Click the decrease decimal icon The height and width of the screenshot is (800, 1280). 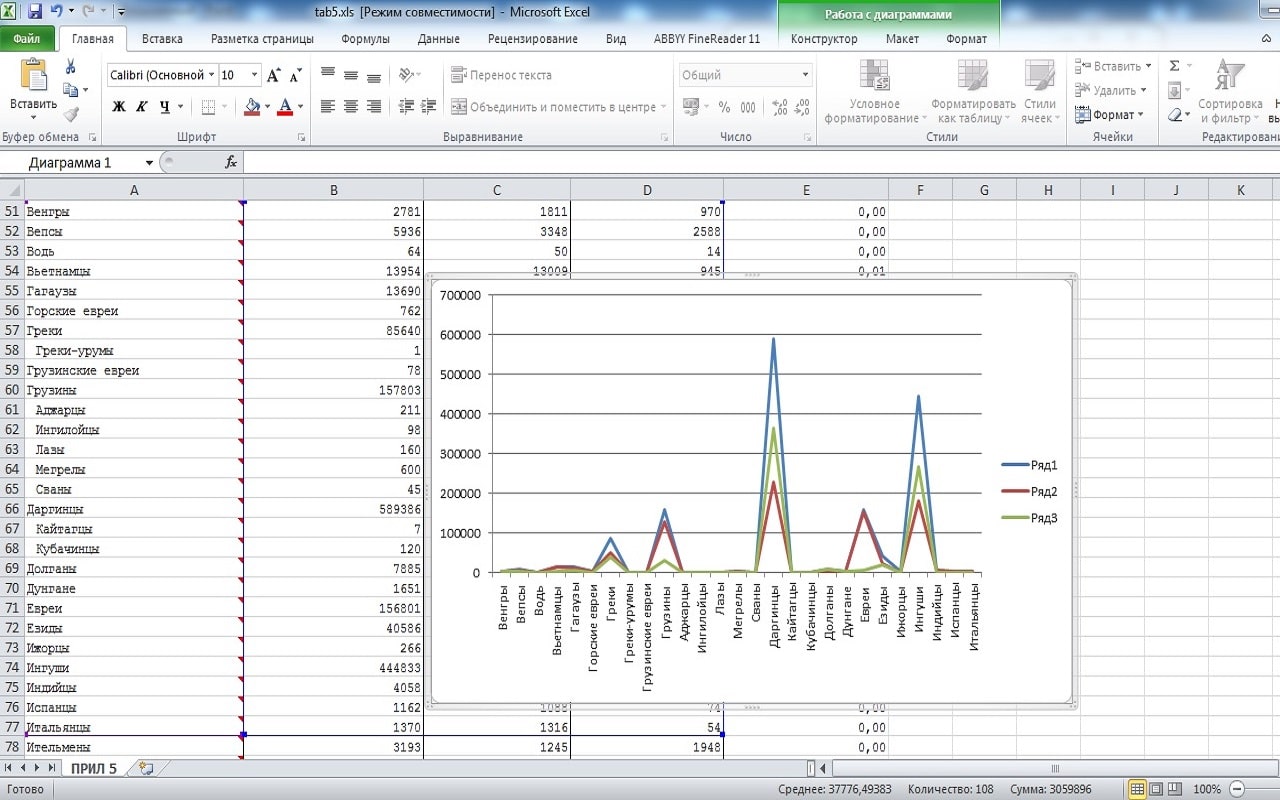(804, 107)
